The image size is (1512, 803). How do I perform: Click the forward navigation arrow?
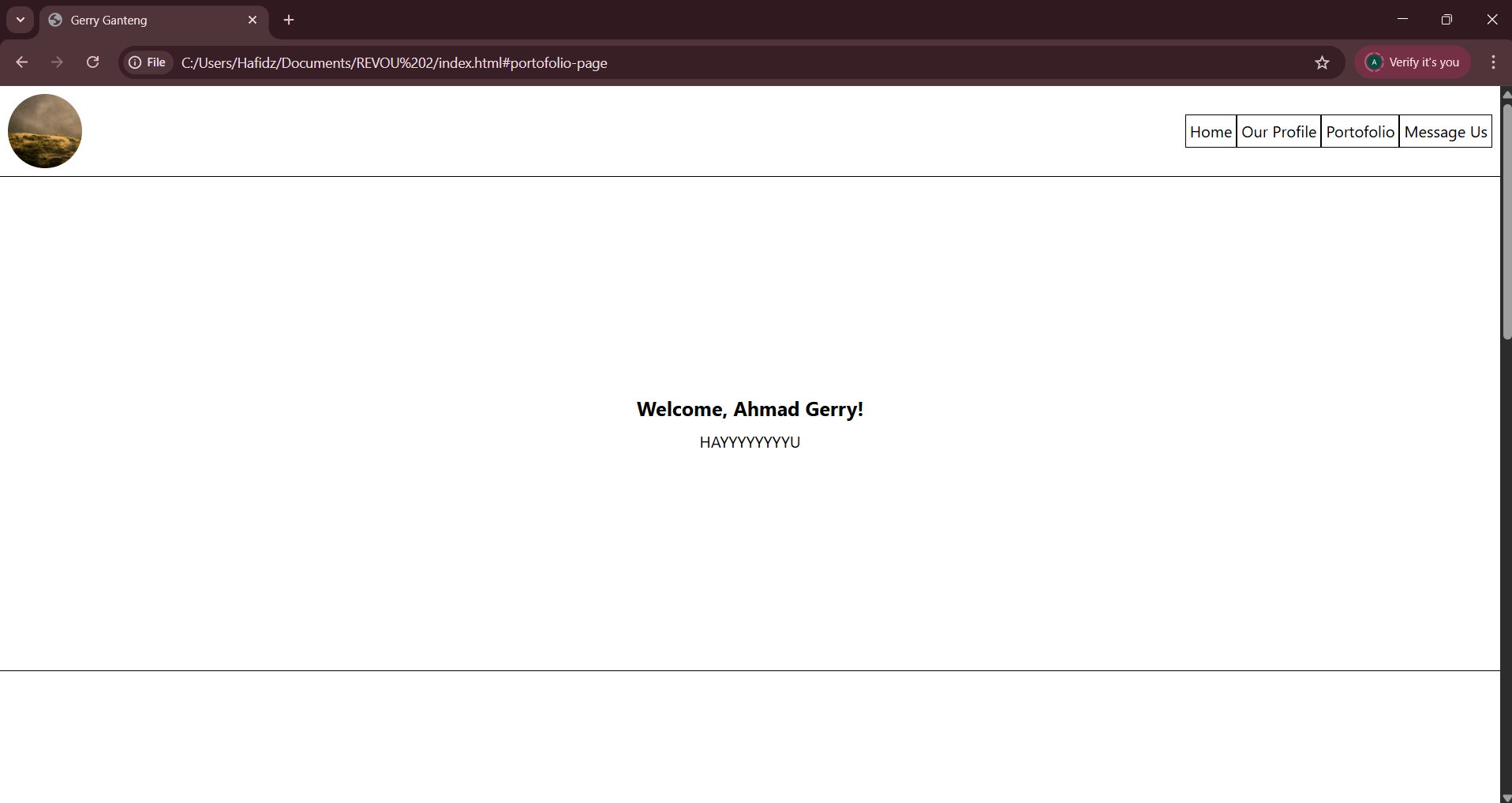coord(57,62)
